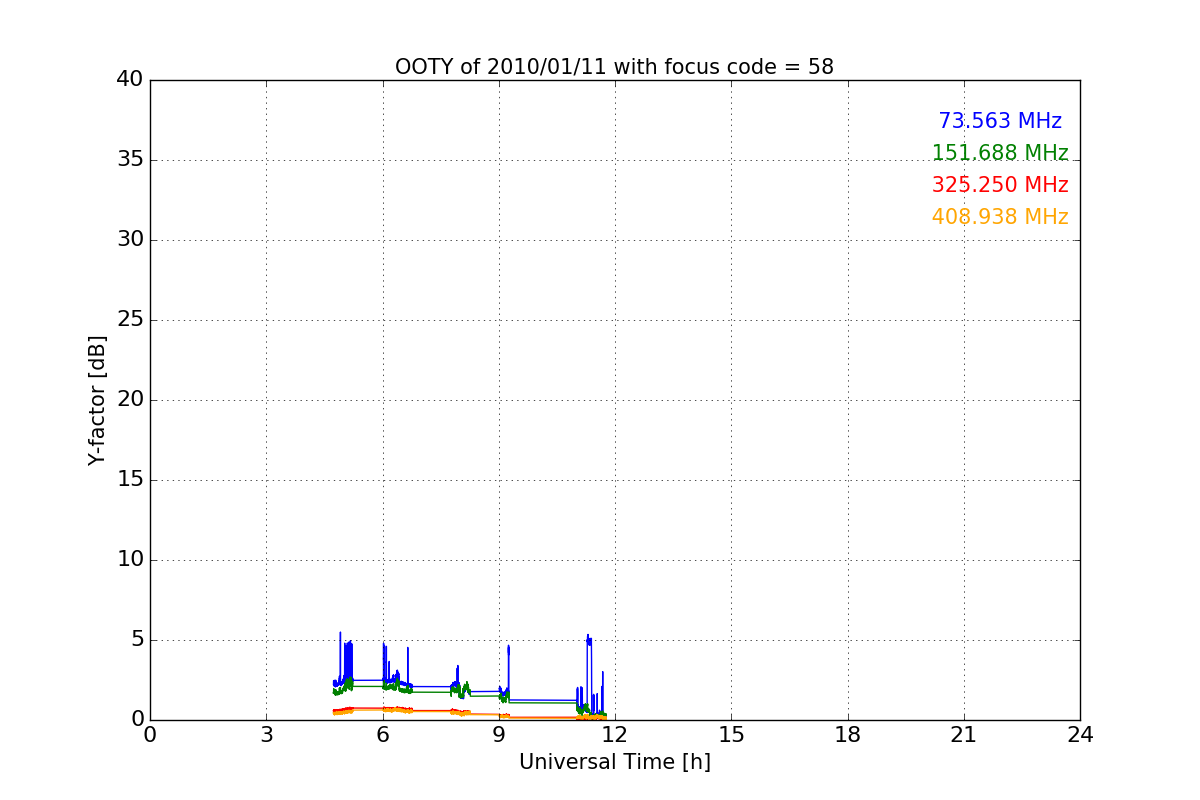
Task: Click the Y-factor [dB] axis label
Action: [x=97, y=400]
